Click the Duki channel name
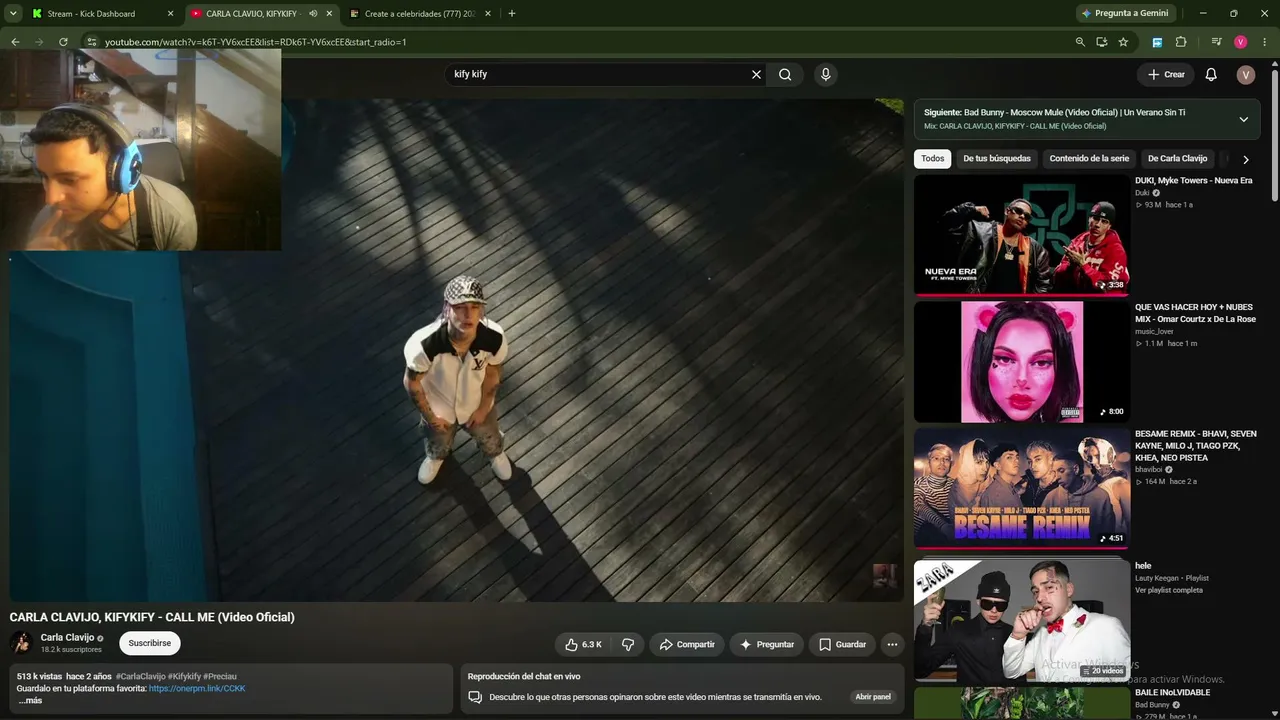 coord(1142,193)
